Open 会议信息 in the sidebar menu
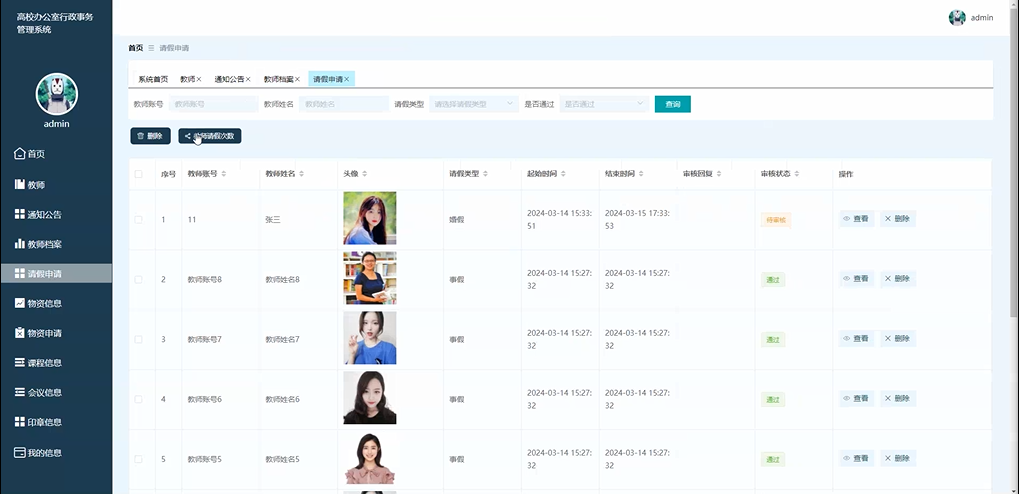This screenshot has width=1019, height=494. [x=56, y=393]
